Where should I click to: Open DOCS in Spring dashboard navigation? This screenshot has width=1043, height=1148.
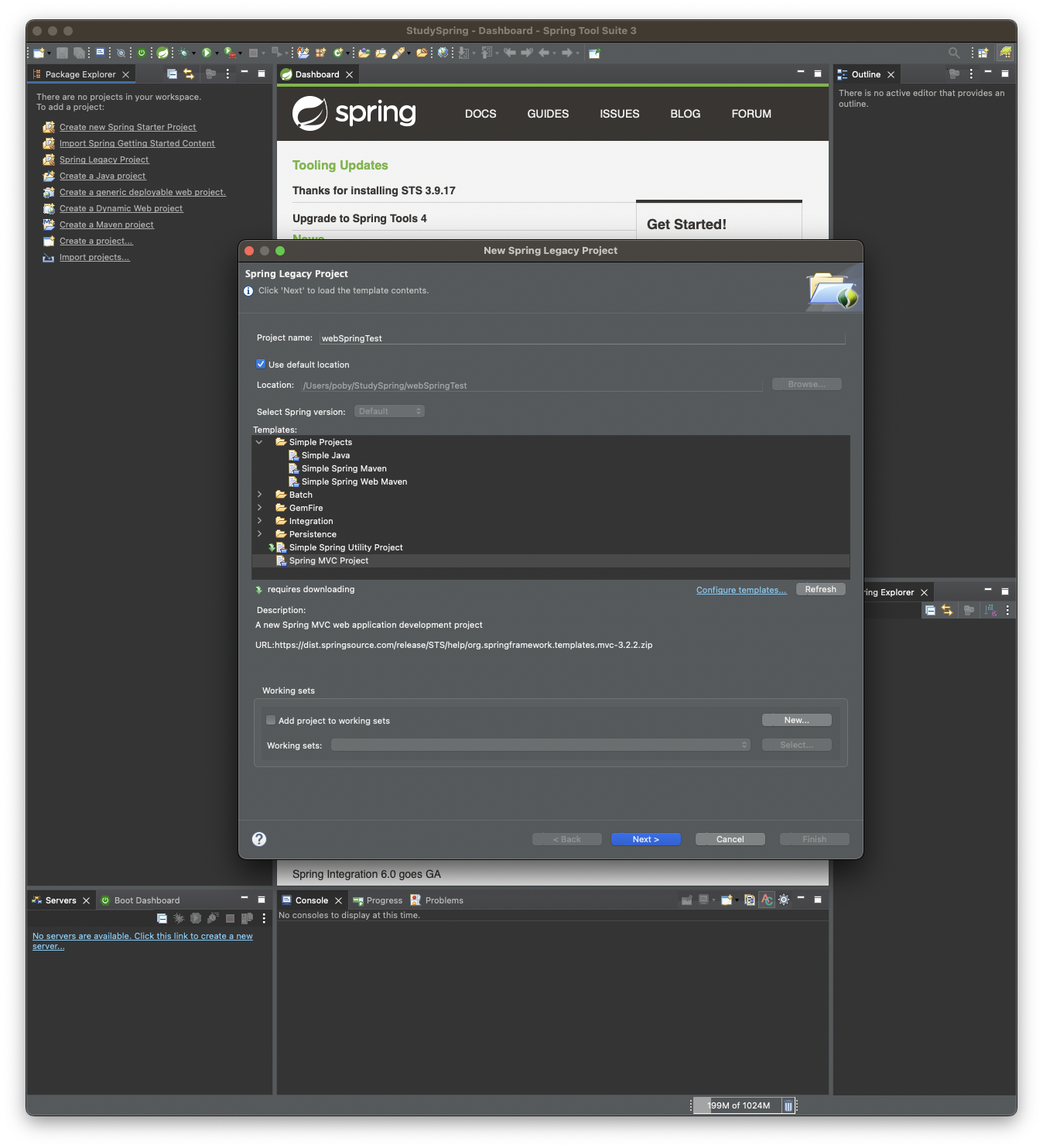coord(480,114)
